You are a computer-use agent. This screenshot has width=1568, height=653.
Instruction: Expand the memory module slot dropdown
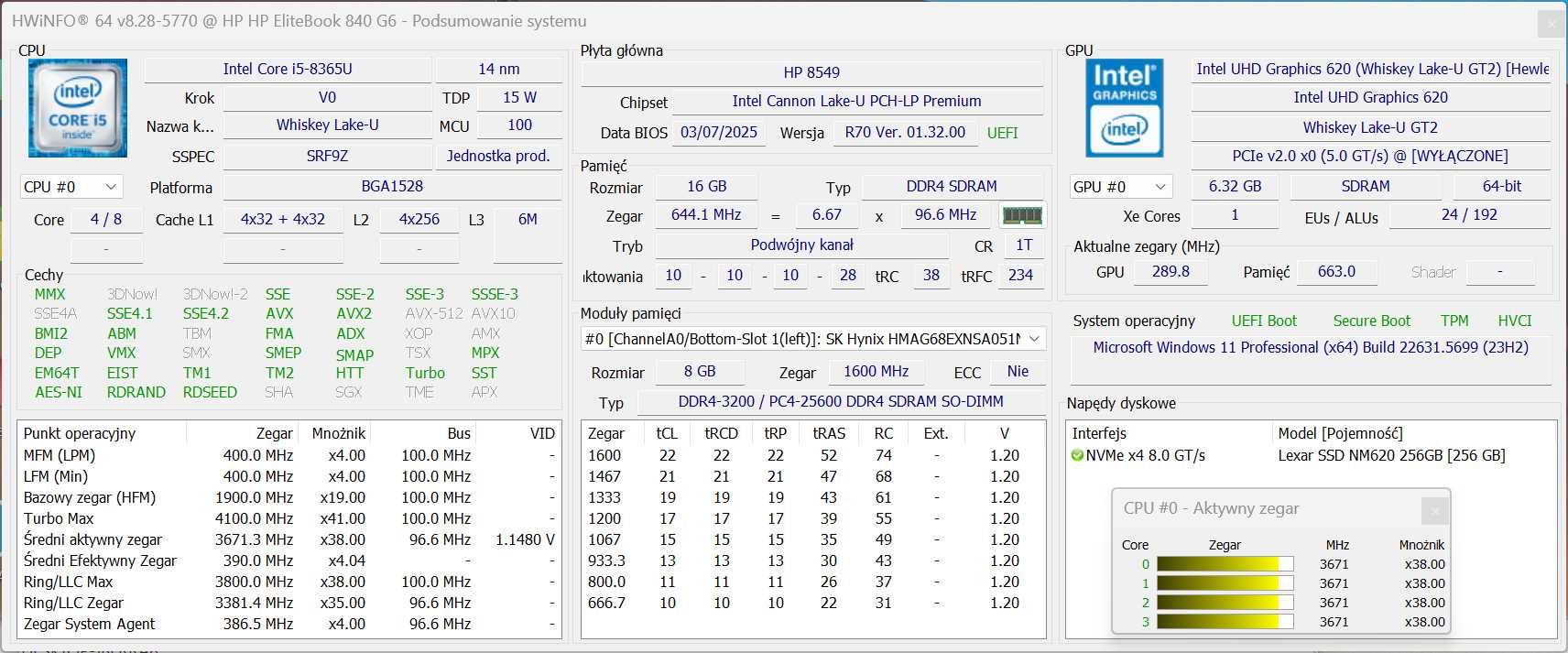pyautogui.click(x=813, y=339)
